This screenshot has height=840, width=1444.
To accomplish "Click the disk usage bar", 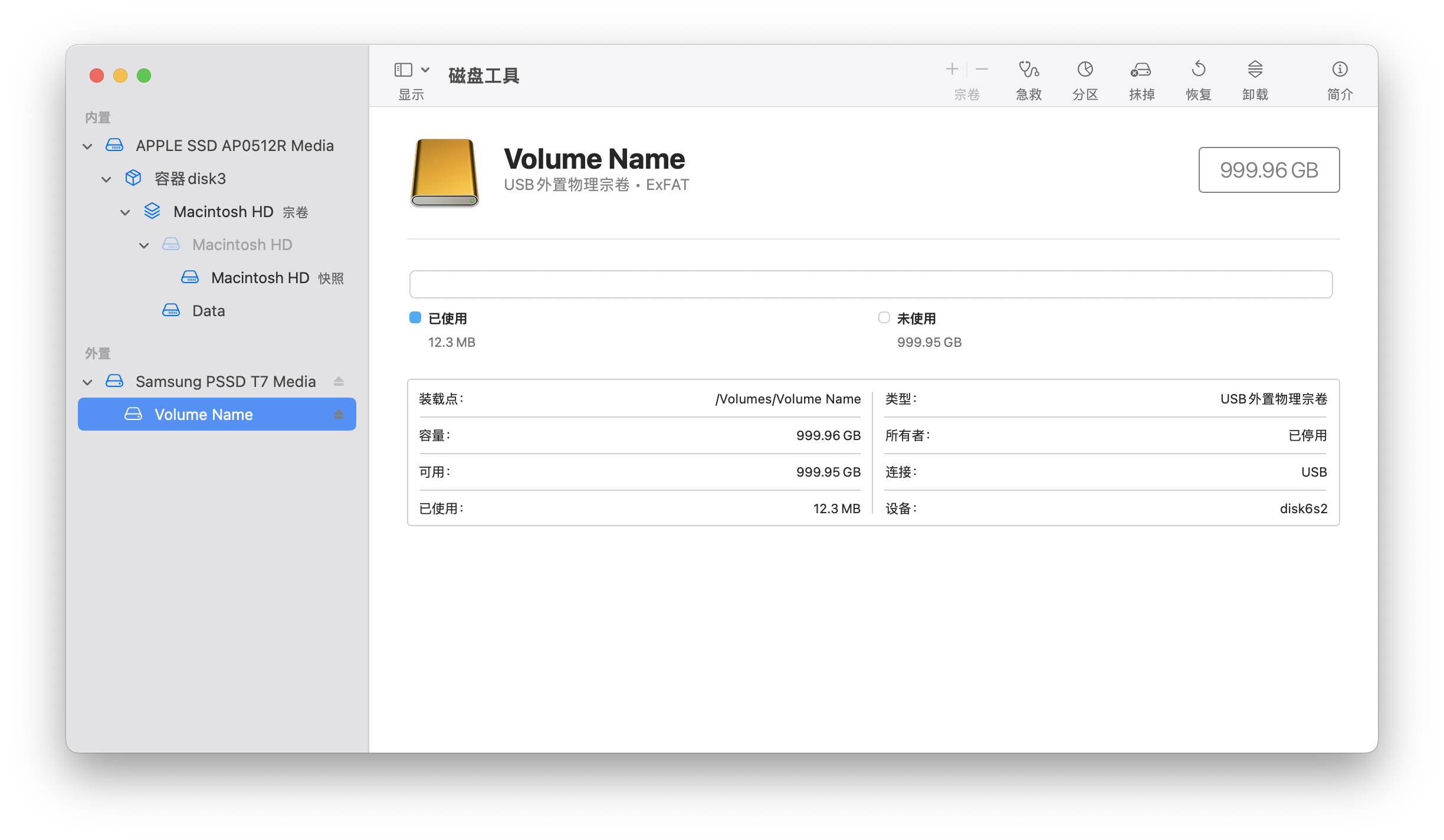I will coord(871,284).
